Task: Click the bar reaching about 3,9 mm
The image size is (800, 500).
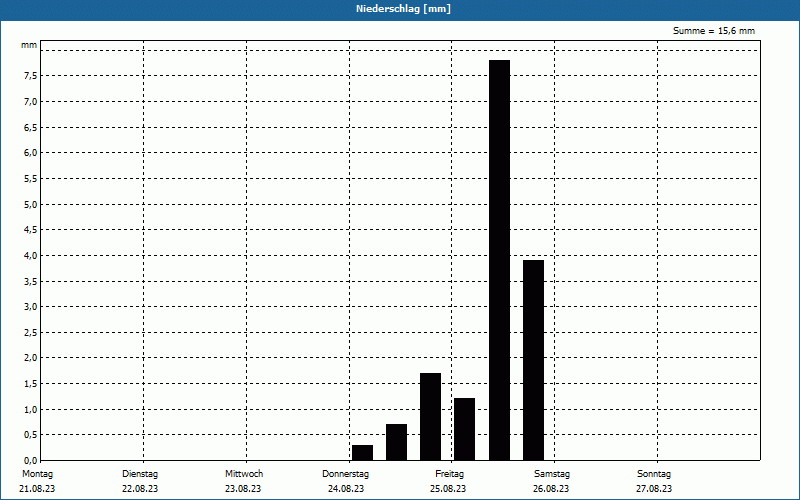Action: (533, 360)
